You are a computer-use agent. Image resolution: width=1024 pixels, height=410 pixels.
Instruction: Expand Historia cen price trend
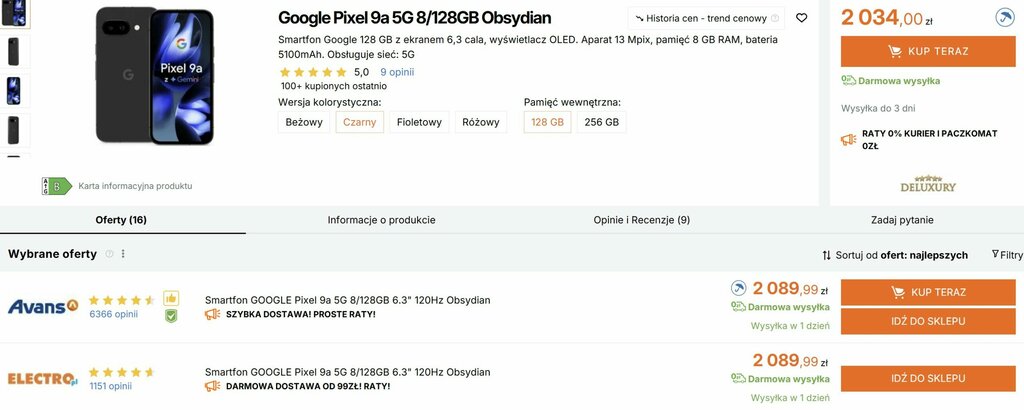(x=706, y=18)
